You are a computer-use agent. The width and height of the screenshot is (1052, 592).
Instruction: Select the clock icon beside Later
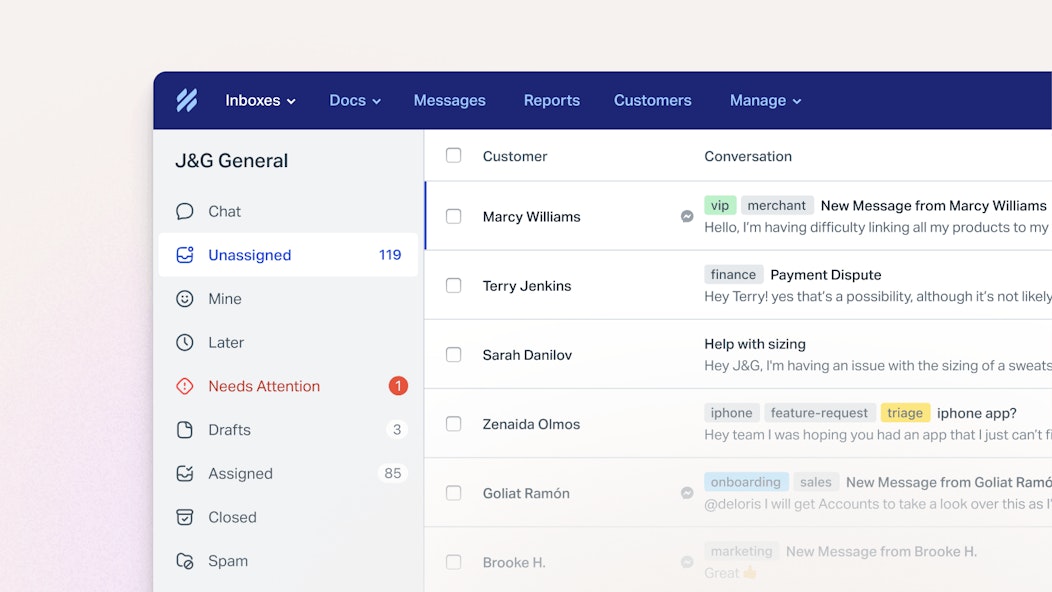tap(185, 342)
